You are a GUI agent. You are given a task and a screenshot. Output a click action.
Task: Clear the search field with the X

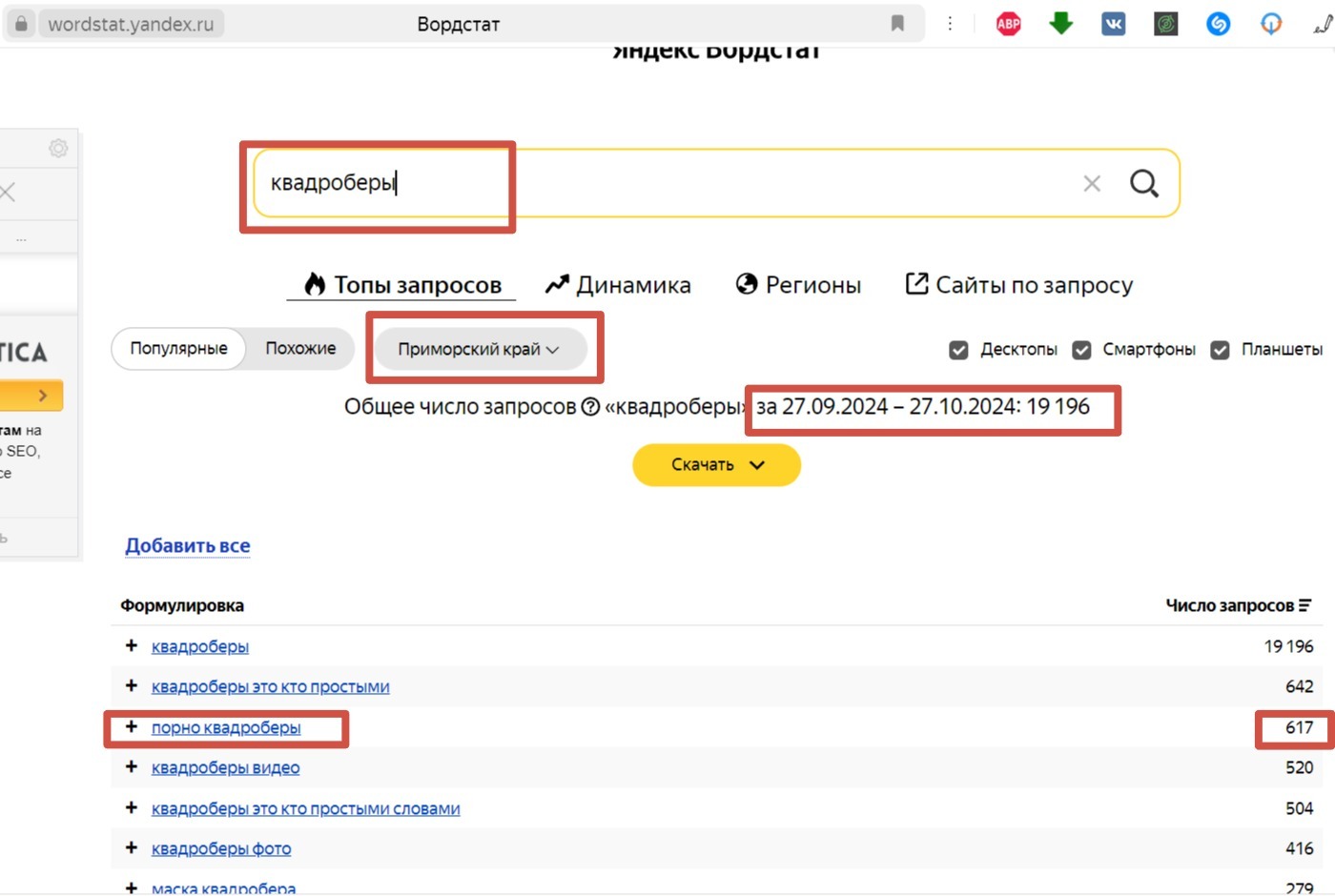coord(1092,183)
